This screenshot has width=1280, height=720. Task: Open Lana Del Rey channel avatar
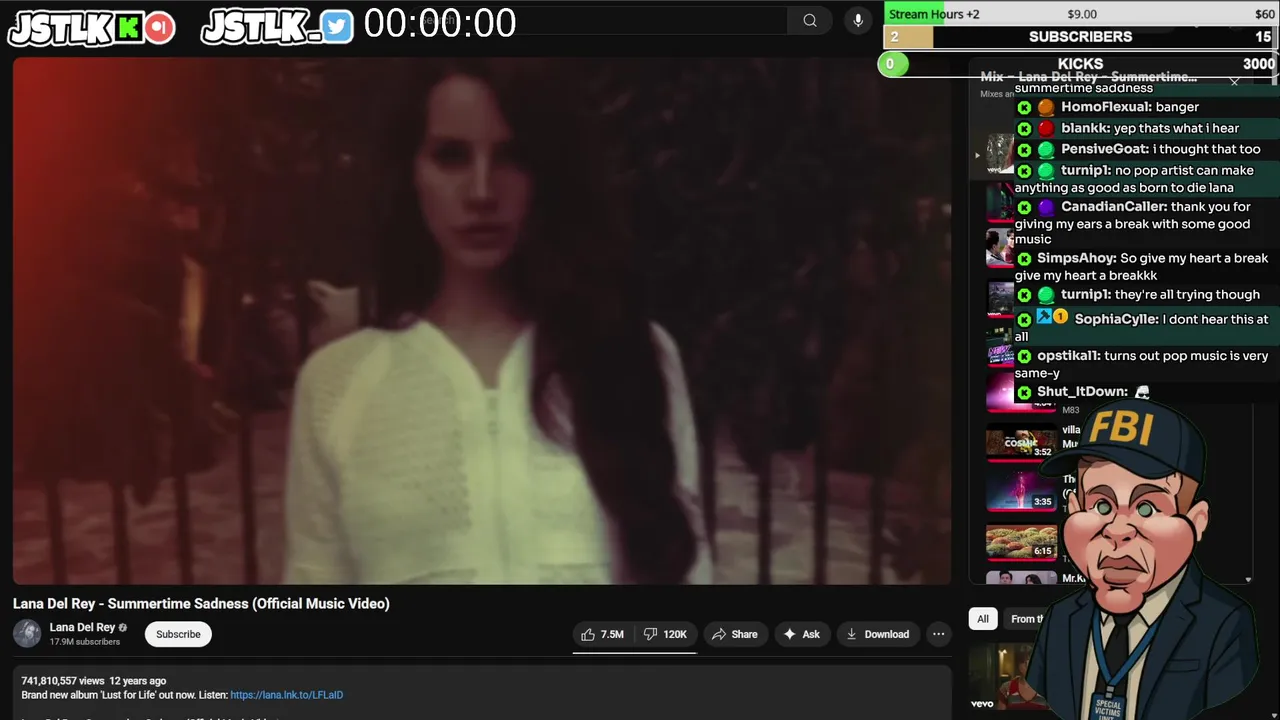coord(27,634)
